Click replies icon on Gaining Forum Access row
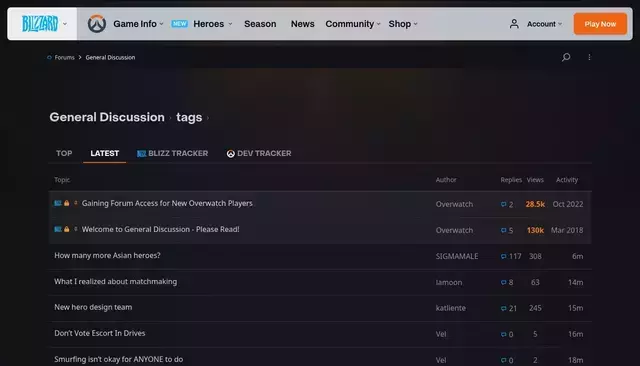The width and height of the screenshot is (640, 366). click(x=504, y=204)
